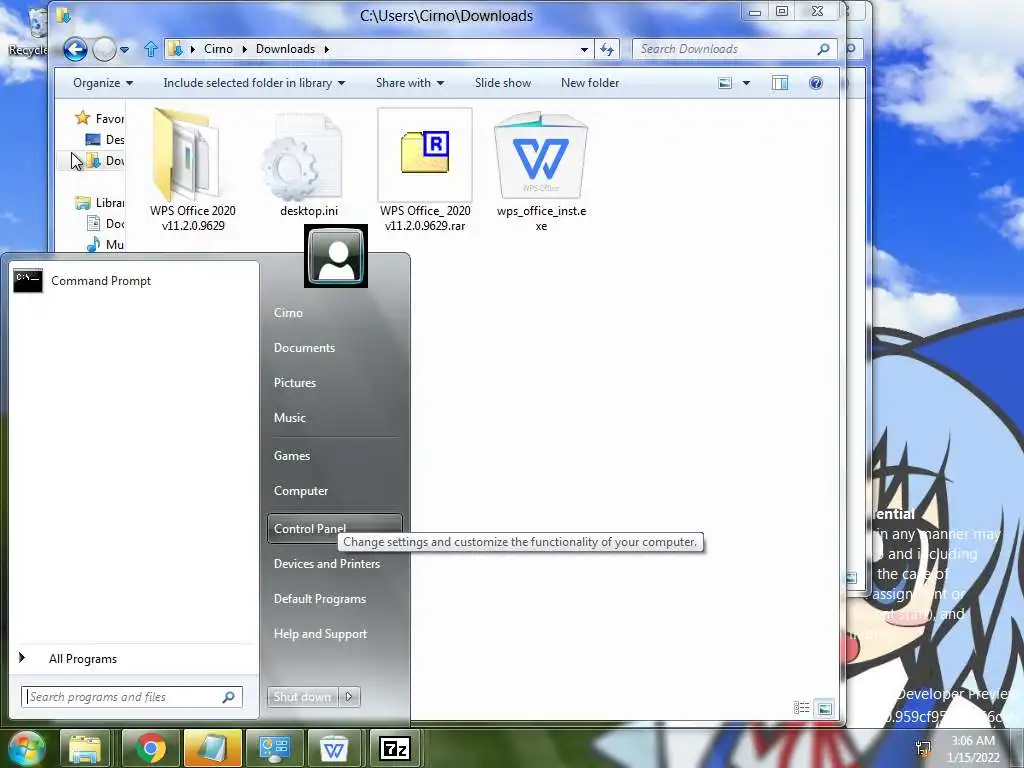The width and height of the screenshot is (1024, 768).
Task: Open Control Panel from Start menu
Action: pyautogui.click(x=334, y=528)
